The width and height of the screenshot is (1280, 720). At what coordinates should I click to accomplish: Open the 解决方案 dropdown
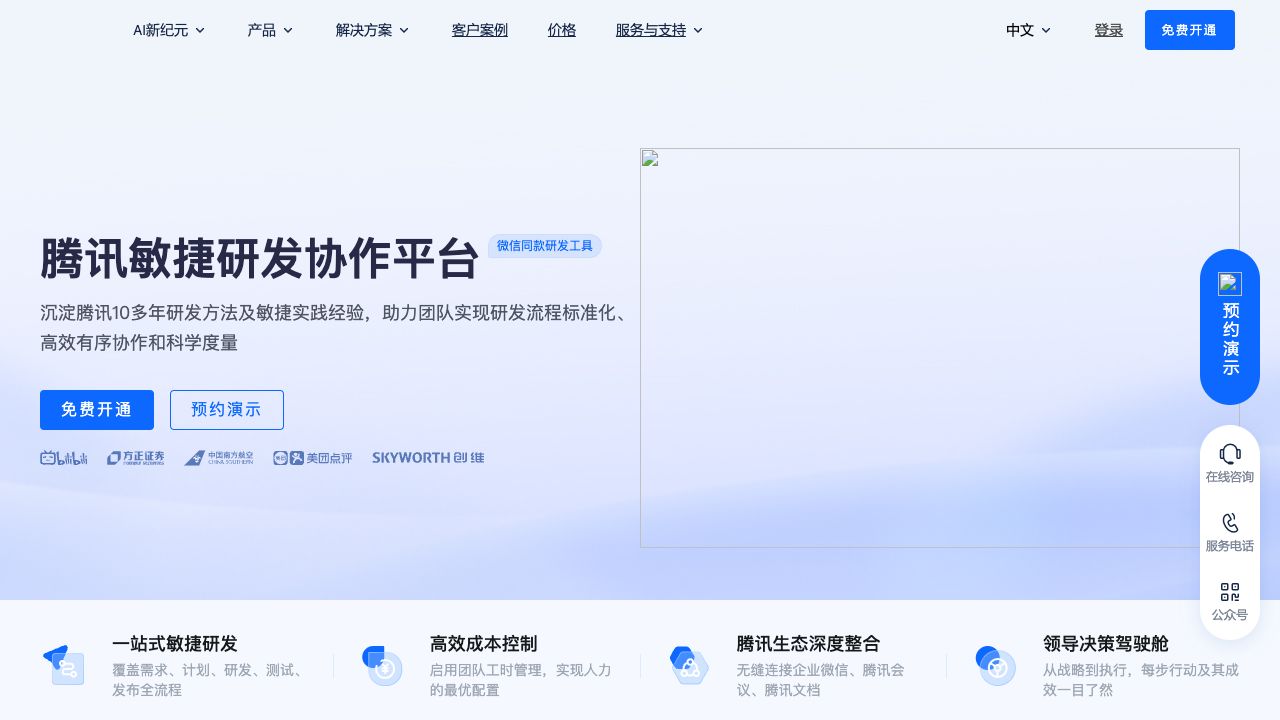372,30
